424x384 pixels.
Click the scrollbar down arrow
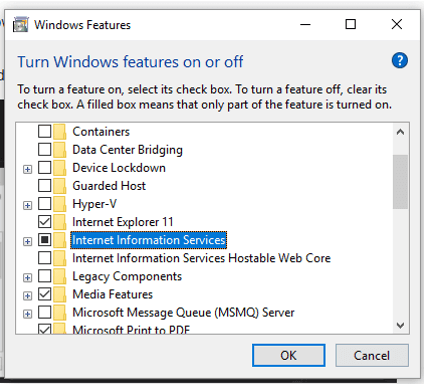[400, 325]
